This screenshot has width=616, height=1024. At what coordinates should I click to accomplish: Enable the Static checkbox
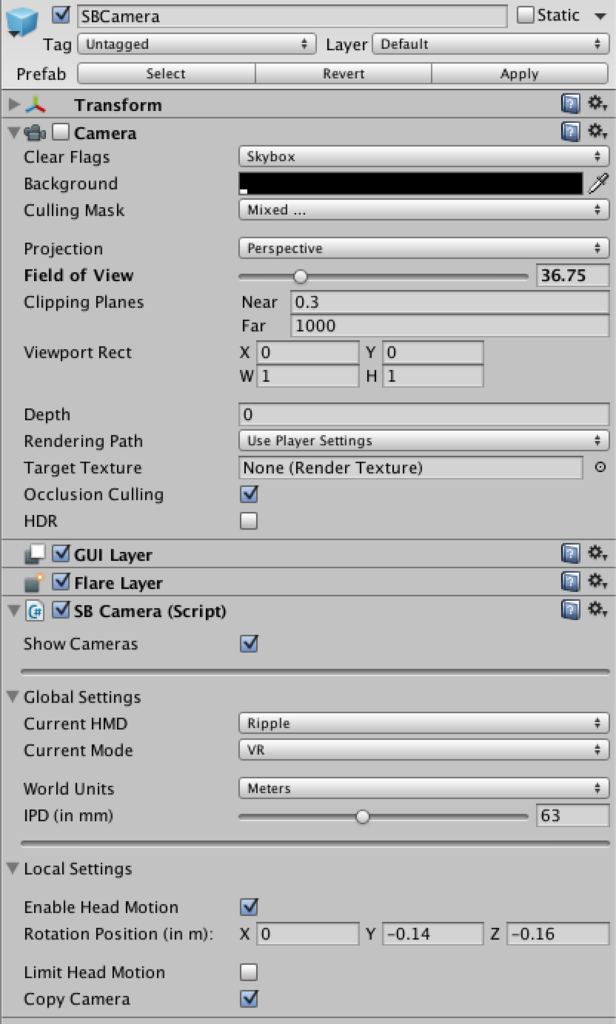point(525,14)
